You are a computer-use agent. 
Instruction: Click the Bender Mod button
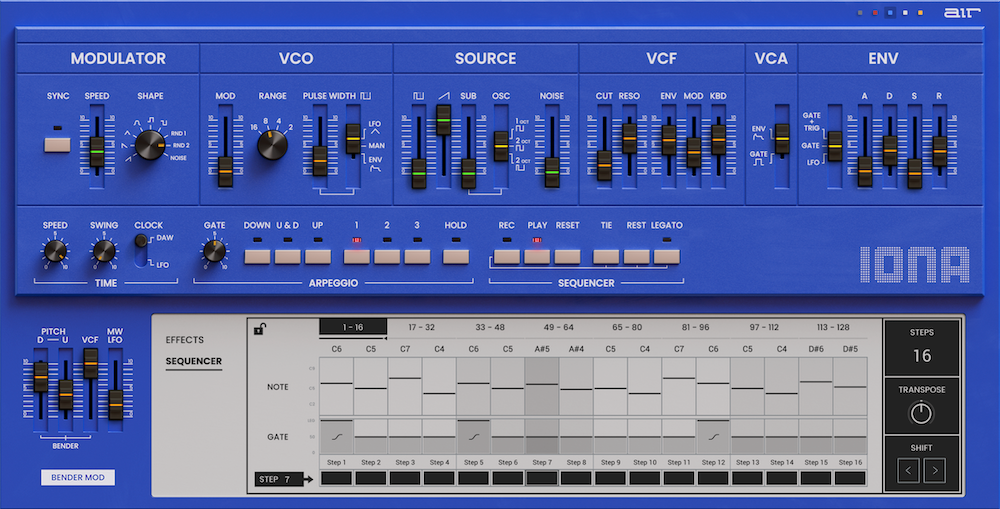point(78,478)
